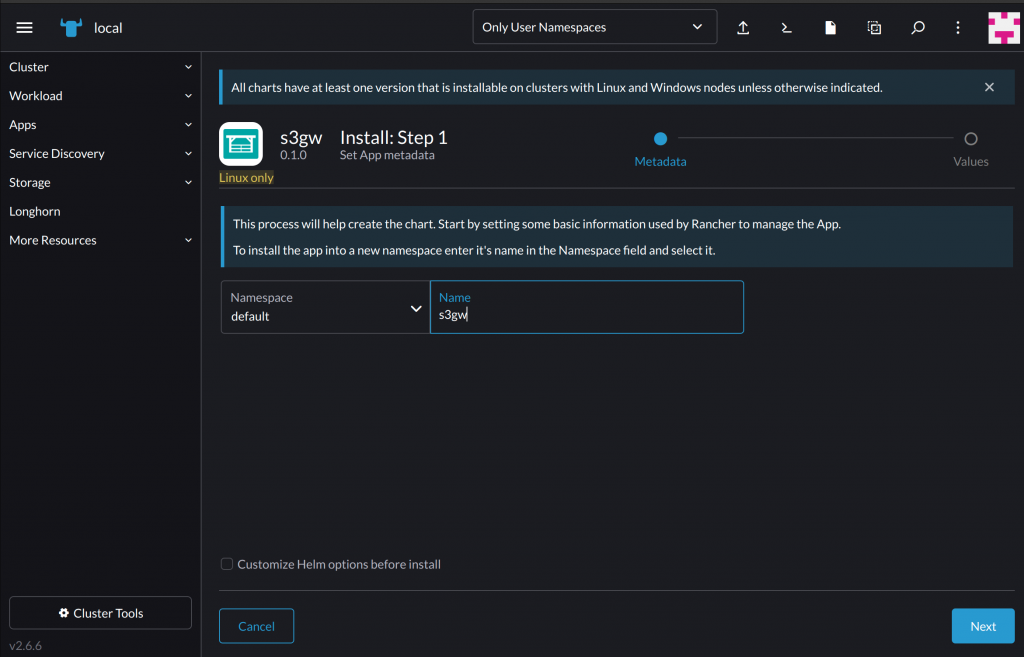
Task: Open the hamburger navigation menu
Action: [x=25, y=28]
